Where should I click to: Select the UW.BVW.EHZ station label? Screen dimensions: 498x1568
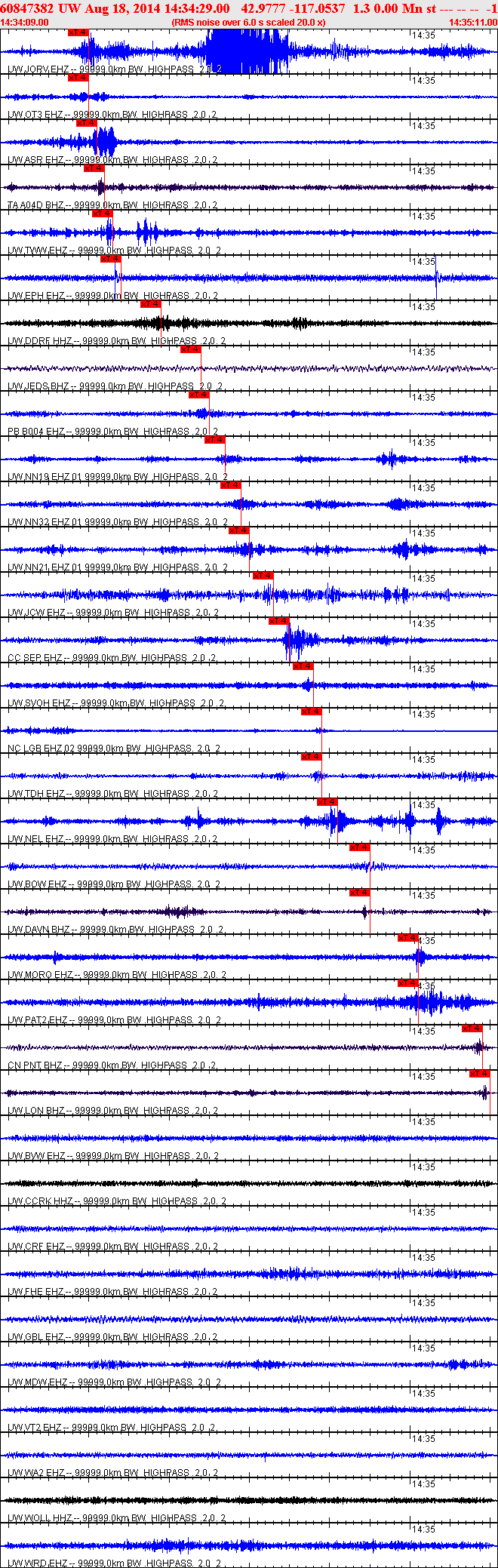[x=113, y=1156]
